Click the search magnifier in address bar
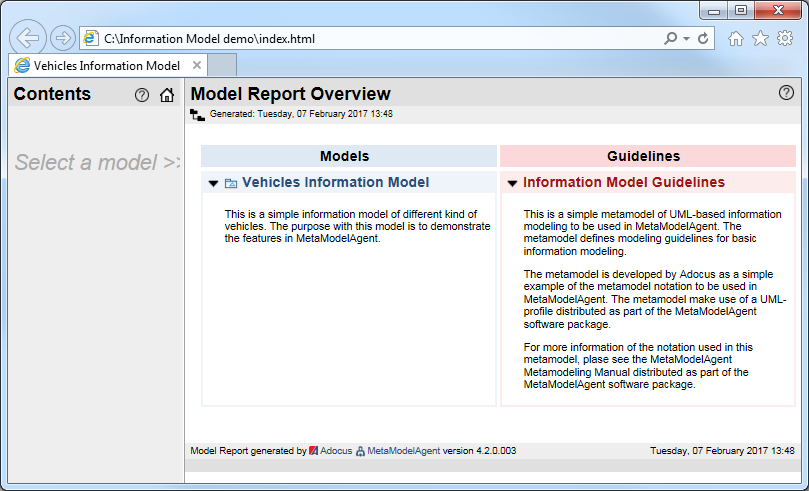 coord(670,39)
